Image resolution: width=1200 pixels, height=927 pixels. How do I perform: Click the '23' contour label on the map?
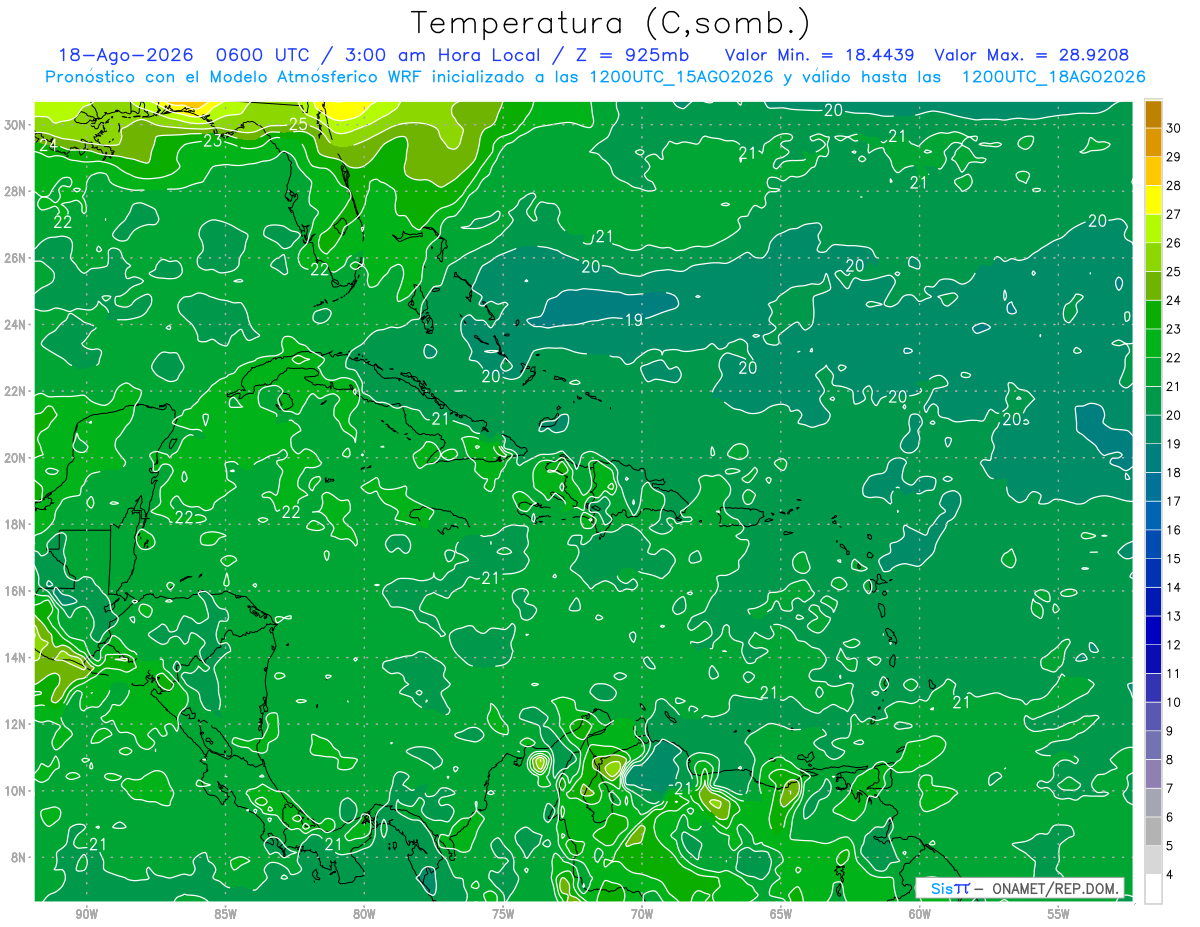pyautogui.click(x=213, y=141)
